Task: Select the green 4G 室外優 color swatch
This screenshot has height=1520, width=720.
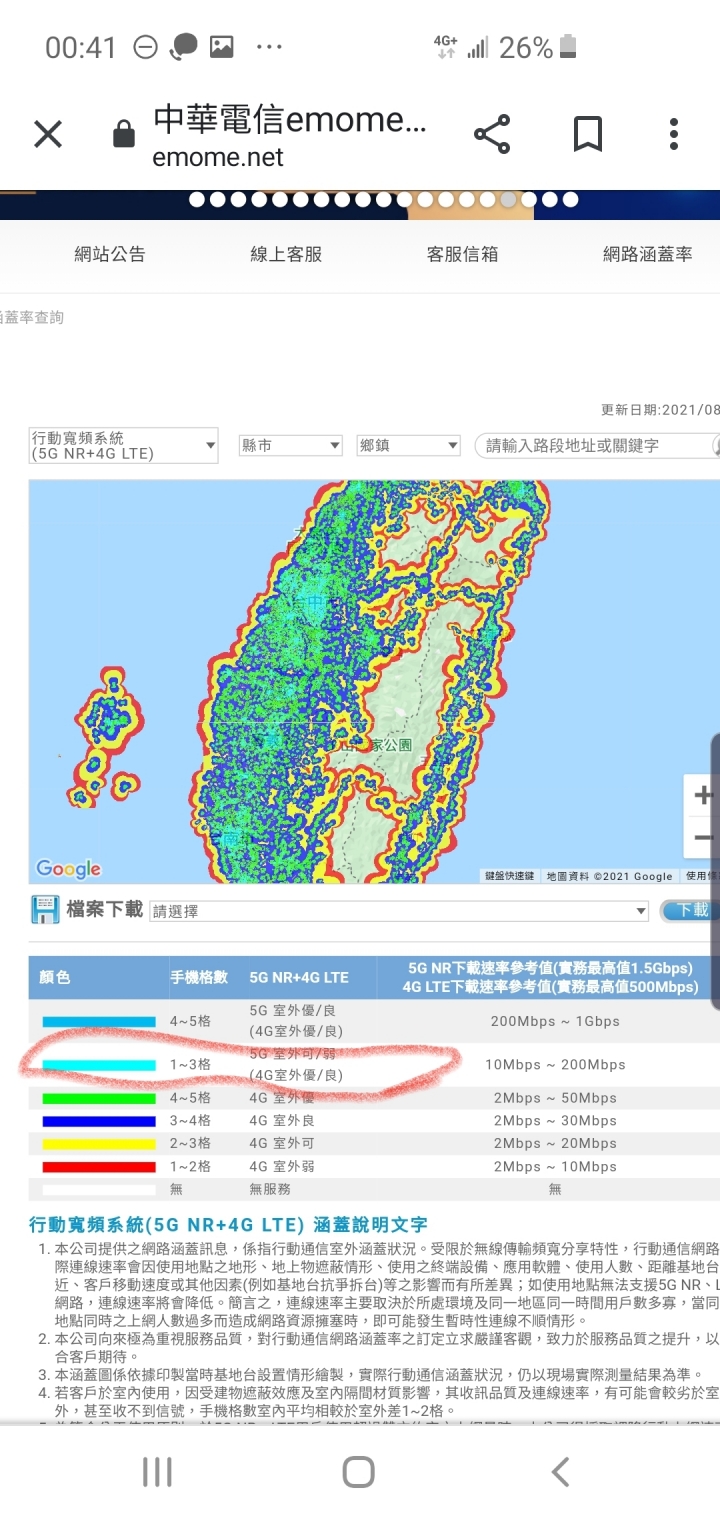Action: click(x=99, y=1098)
